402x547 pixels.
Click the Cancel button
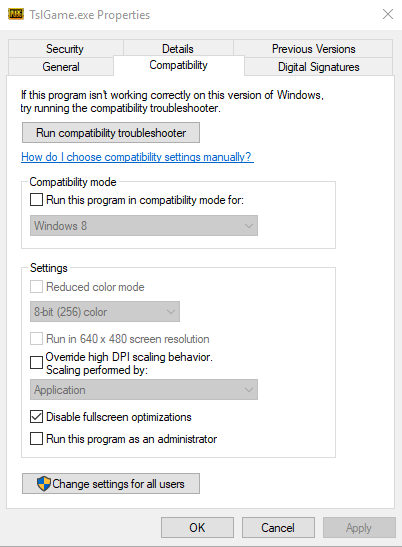click(278, 527)
